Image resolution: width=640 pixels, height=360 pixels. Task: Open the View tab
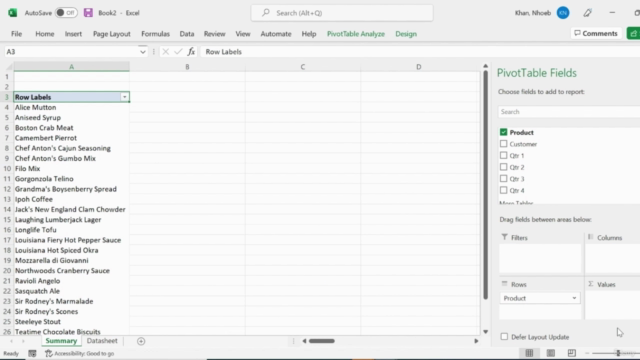pos(242,34)
